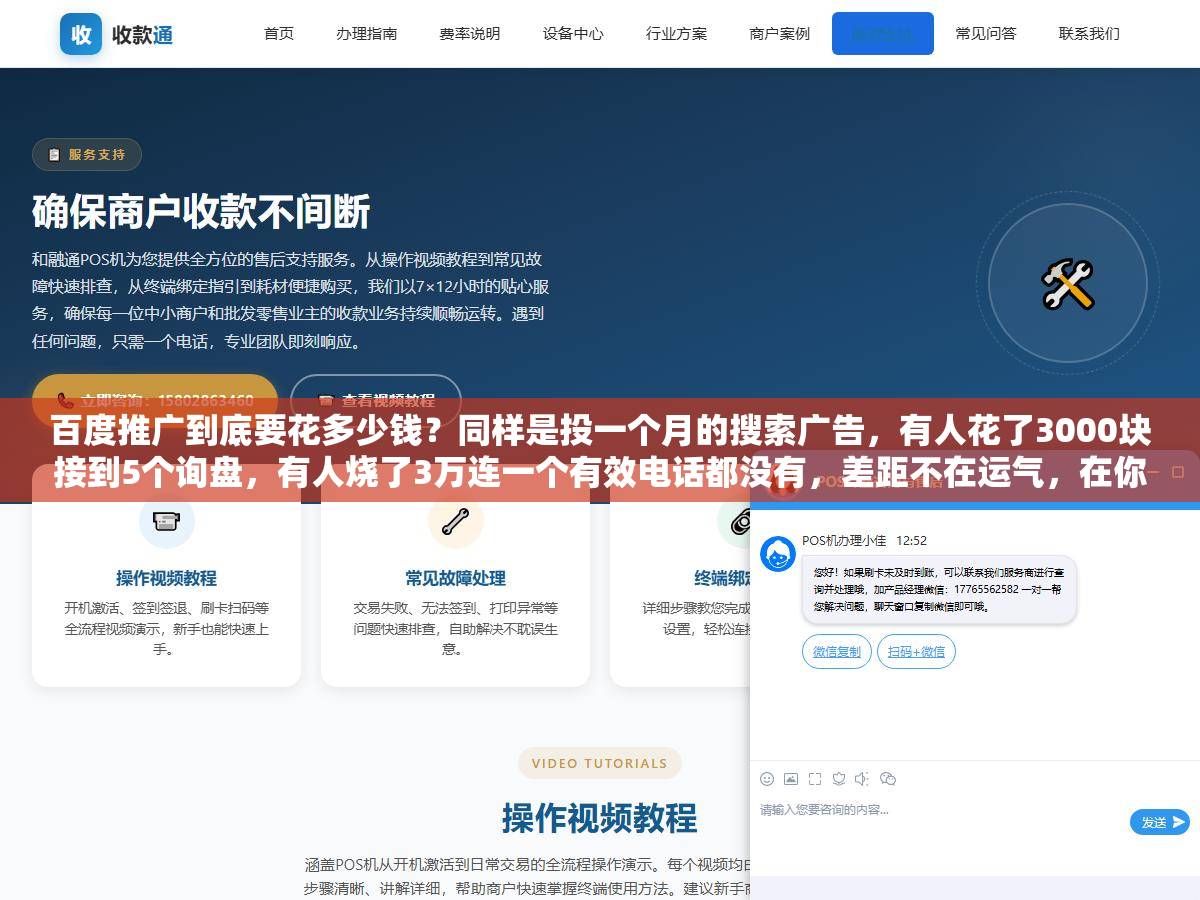Screen dimensions: 1200x900
Task: Click the 扫码+微信 button in chat
Action: (x=917, y=652)
